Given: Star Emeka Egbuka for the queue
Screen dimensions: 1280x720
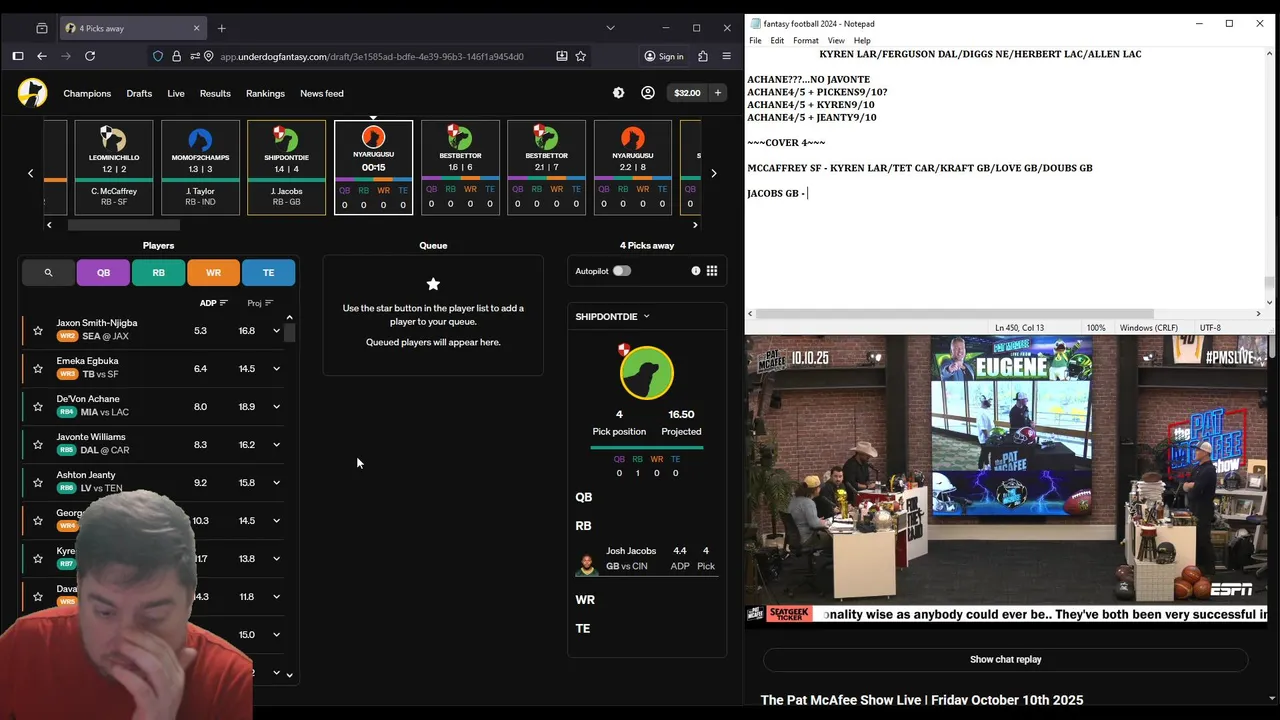Looking at the screenshot, I should pyautogui.click(x=38, y=368).
